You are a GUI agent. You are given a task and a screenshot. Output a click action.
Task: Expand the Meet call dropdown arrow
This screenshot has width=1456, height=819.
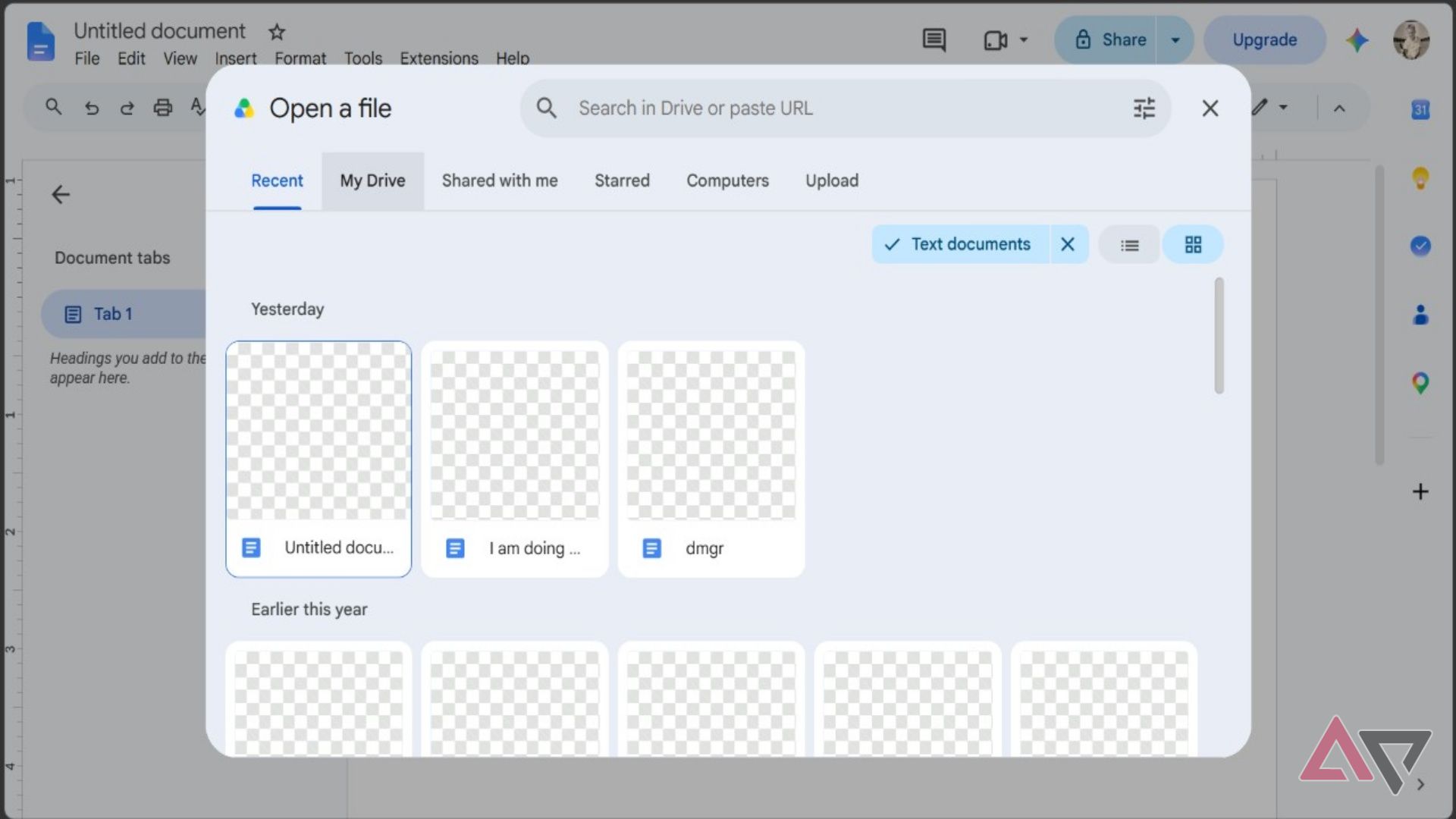coord(1024,40)
